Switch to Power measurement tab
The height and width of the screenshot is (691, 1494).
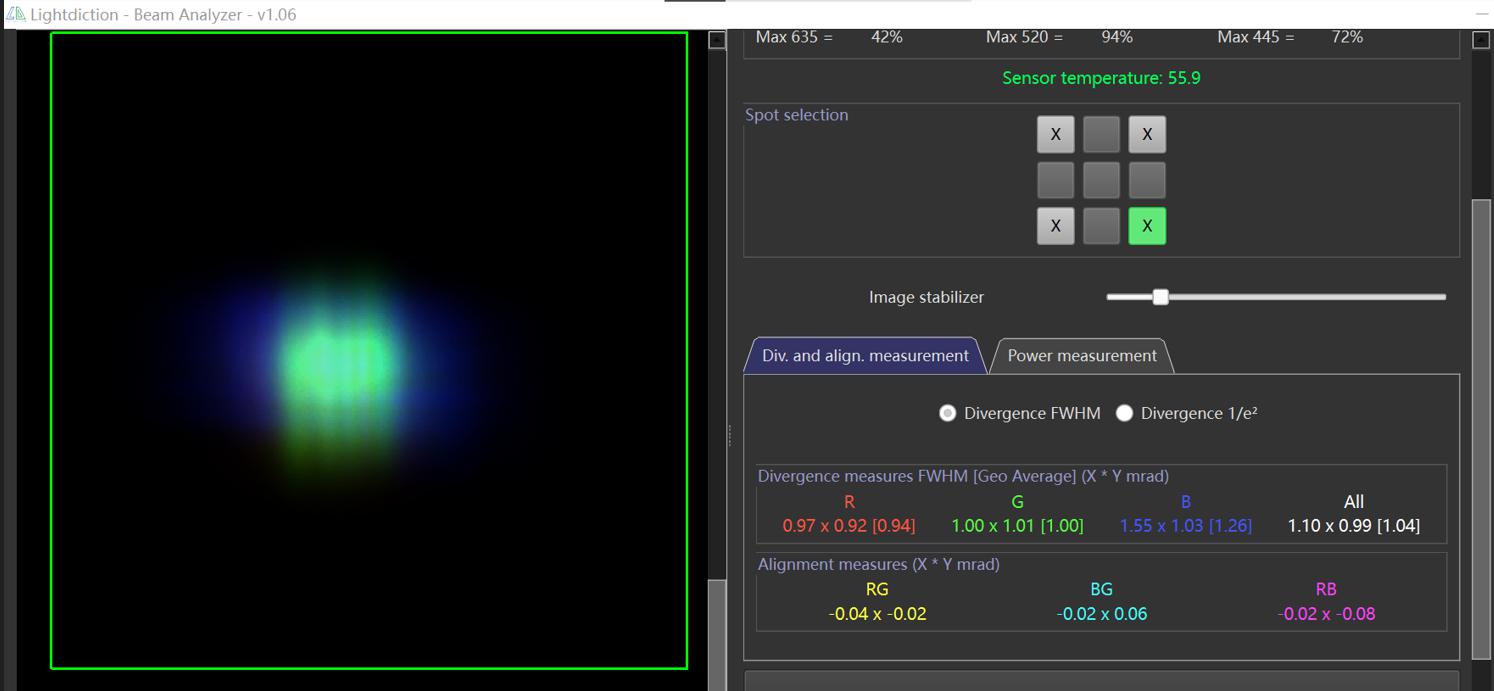click(1082, 356)
